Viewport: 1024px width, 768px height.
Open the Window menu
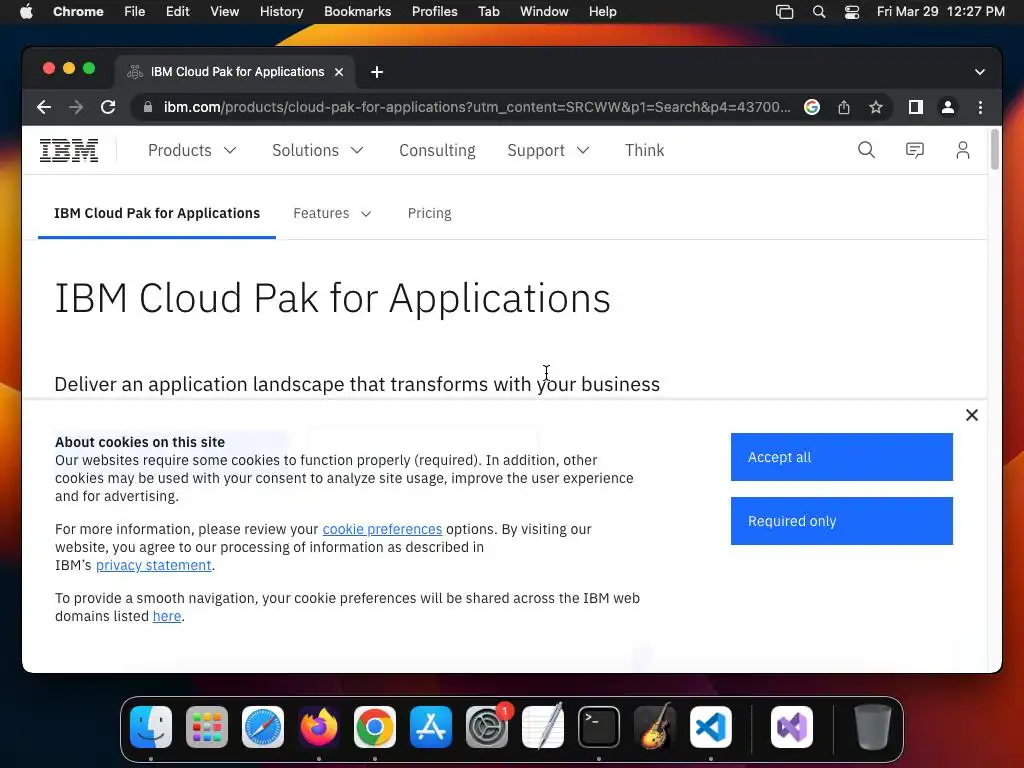point(544,12)
